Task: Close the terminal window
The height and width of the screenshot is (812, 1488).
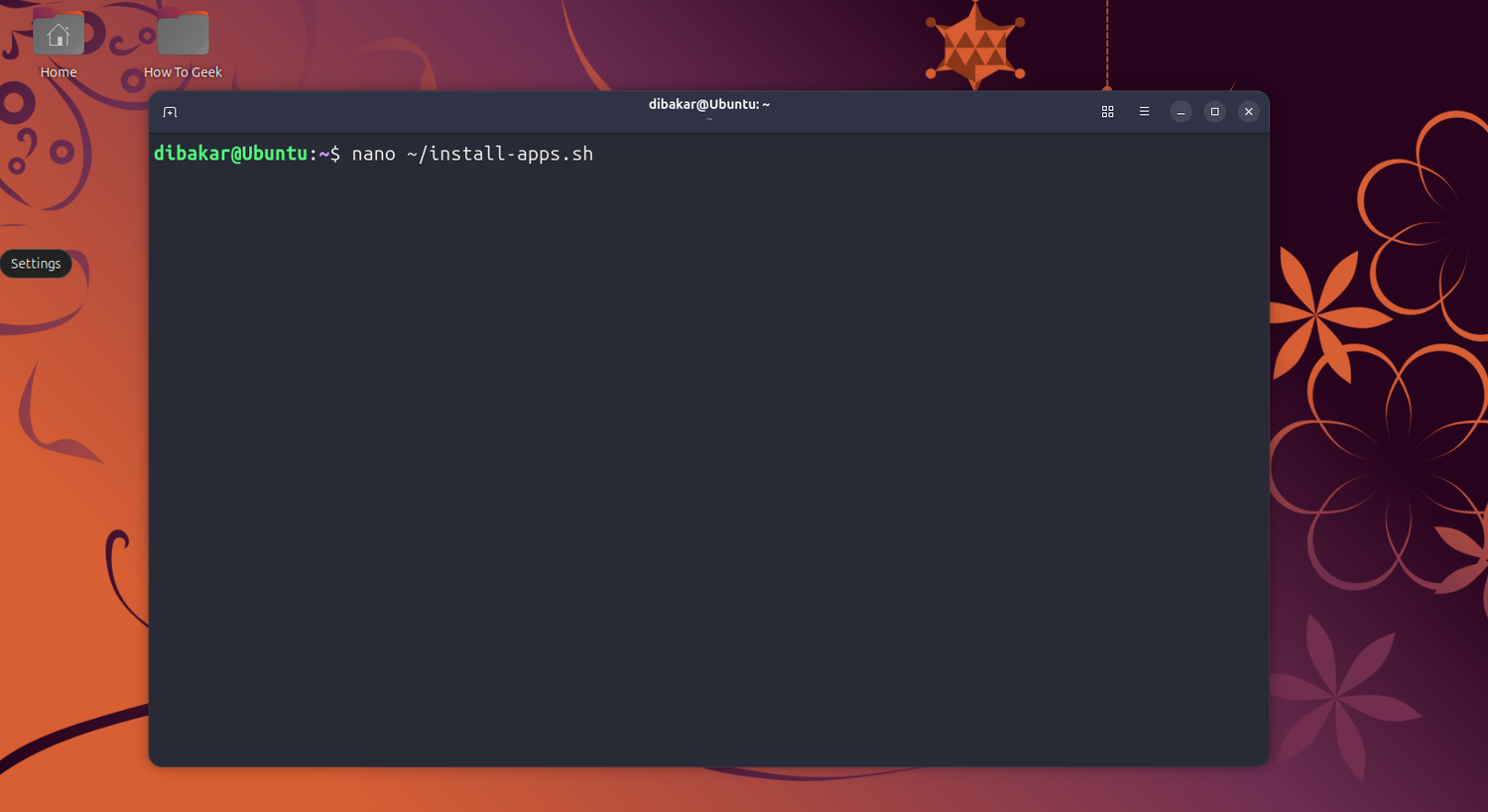Action: tap(1248, 112)
